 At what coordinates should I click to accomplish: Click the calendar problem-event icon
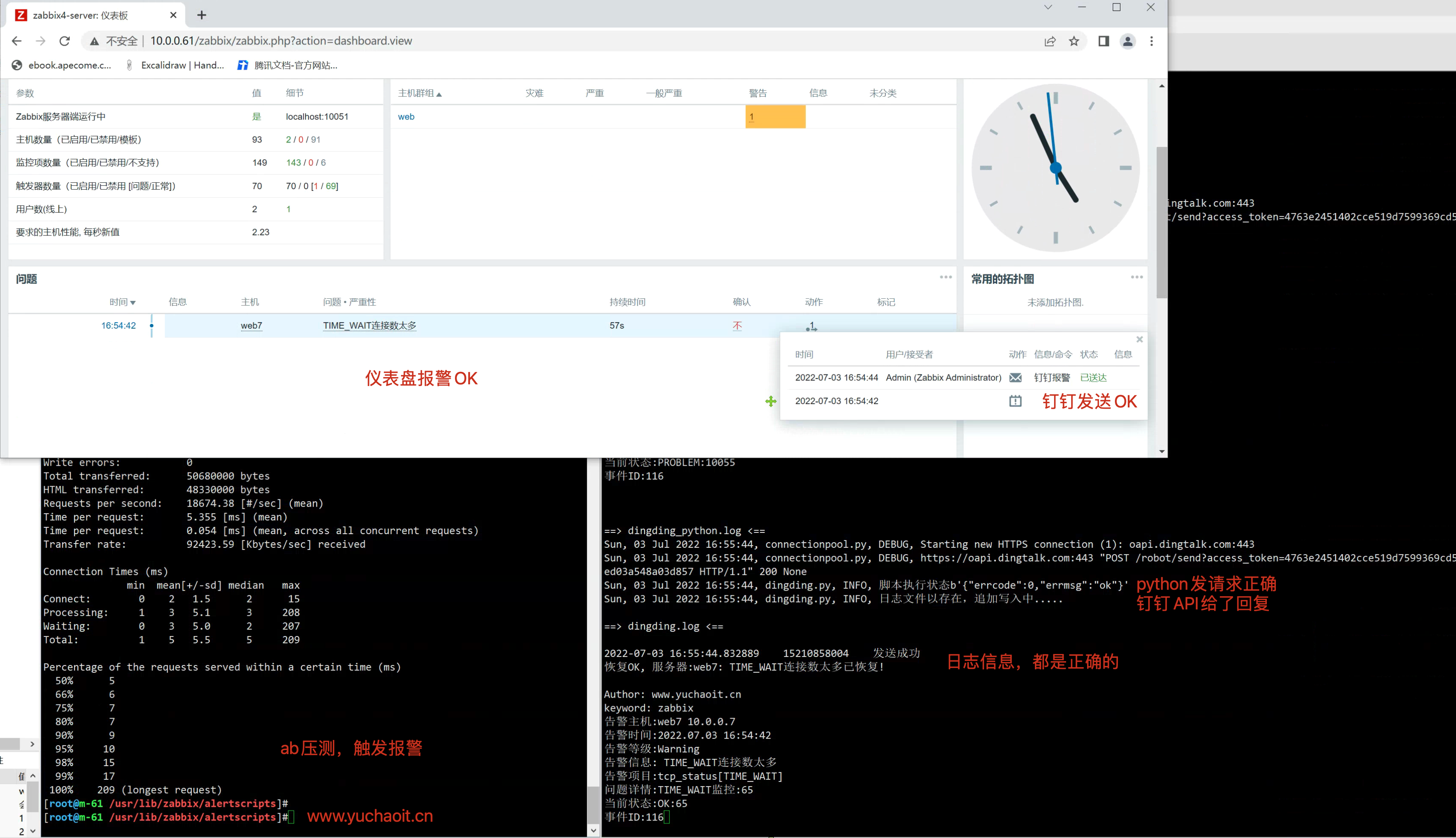(1015, 401)
